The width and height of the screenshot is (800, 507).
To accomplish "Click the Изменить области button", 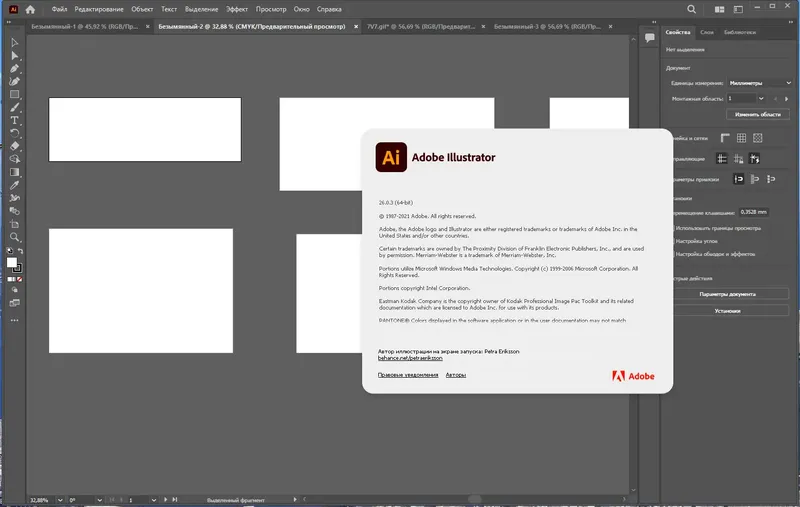I will [758, 114].
